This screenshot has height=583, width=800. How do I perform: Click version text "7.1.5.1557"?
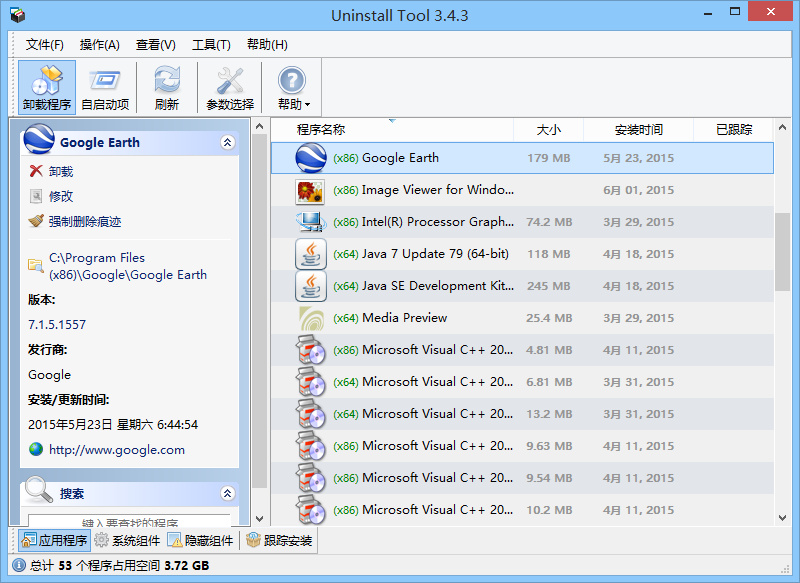pos(57,325)
